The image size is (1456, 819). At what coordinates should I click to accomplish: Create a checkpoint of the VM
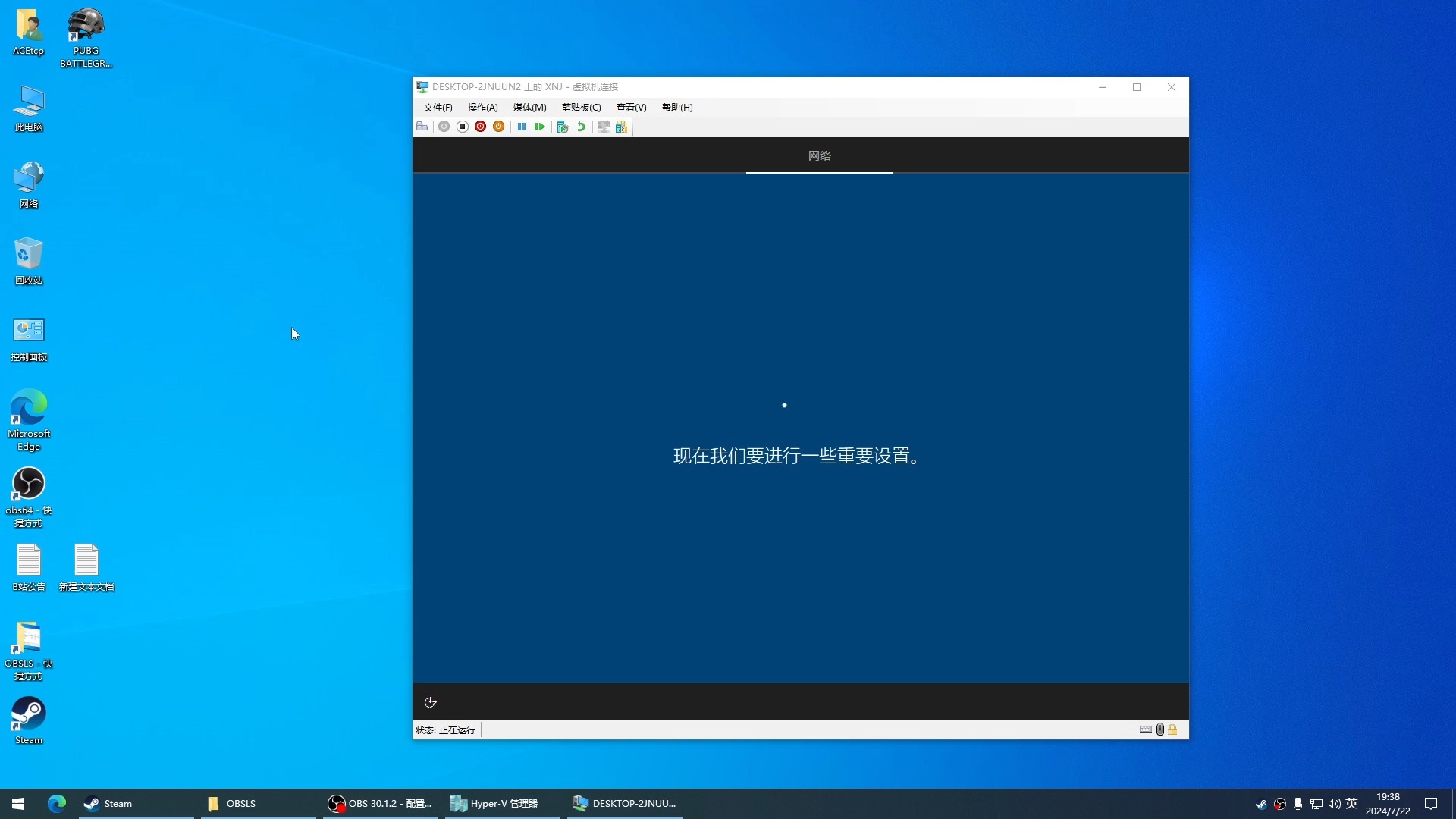[x=563, y=127]
